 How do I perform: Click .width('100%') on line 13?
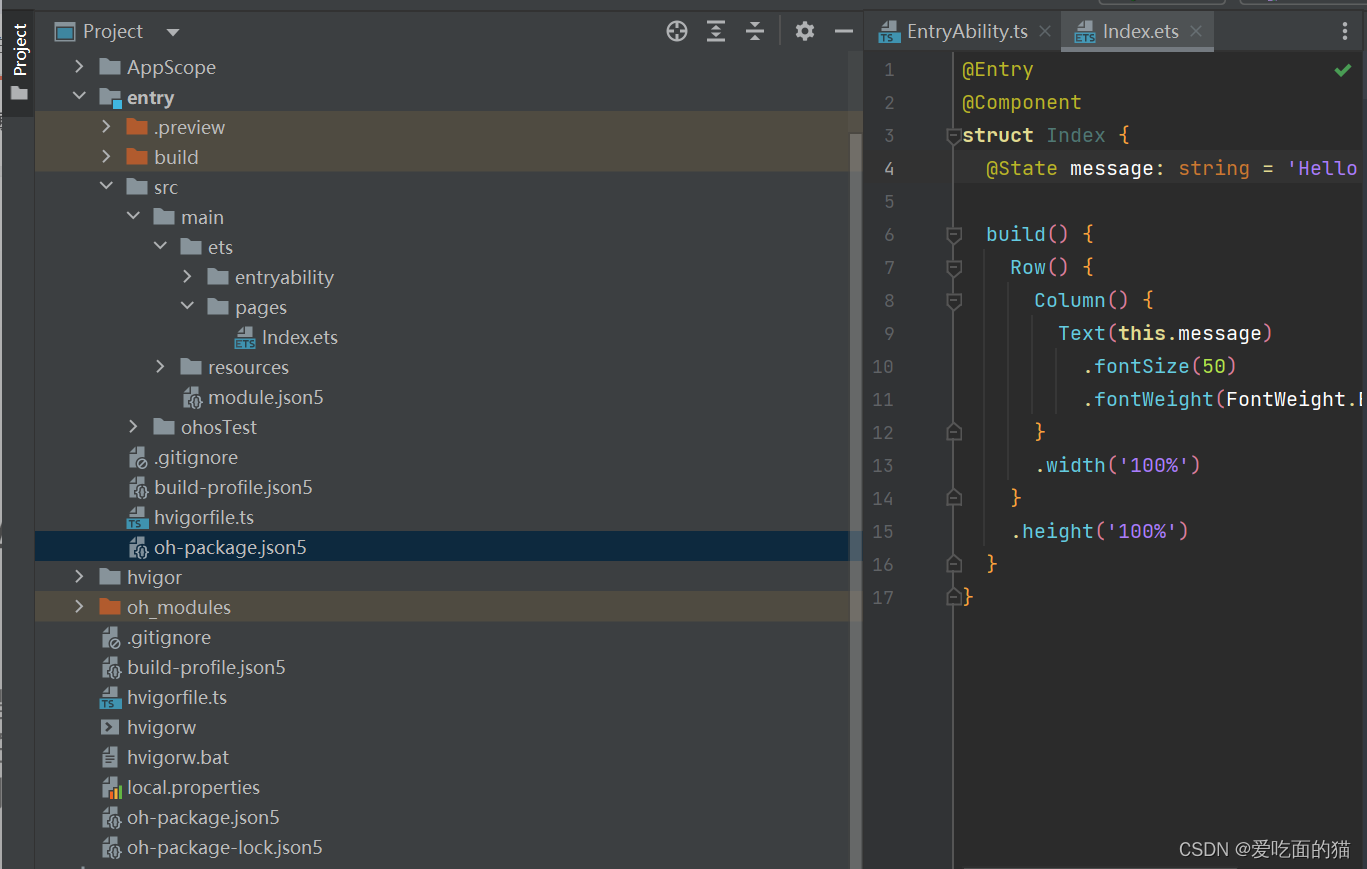tap(1117, 465)
